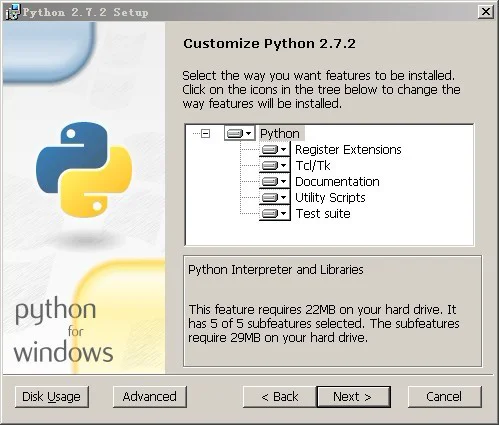This screenshot has width=499, height=425.
Task: Click the Register Extensions drive icon
Action: click(270, 150)
